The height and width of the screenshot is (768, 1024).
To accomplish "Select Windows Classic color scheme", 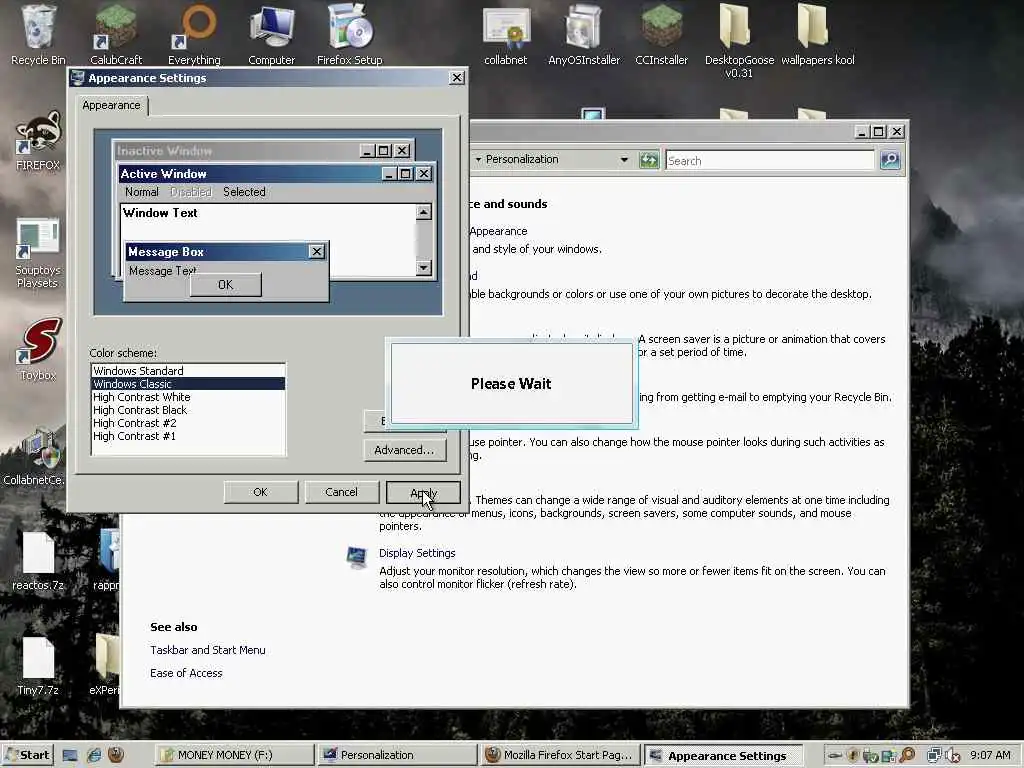I will point(188,384).
